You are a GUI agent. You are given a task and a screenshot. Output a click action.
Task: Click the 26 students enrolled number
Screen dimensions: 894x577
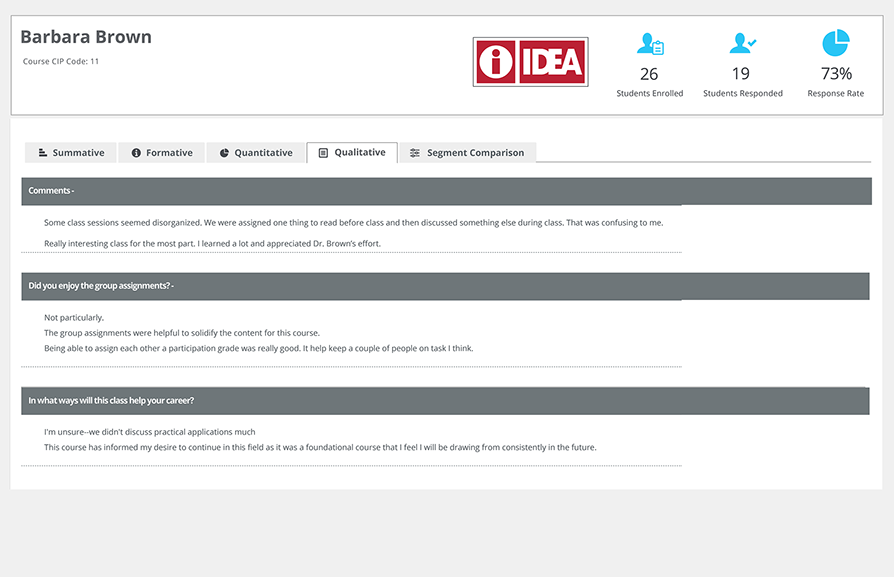click(649, 74)
